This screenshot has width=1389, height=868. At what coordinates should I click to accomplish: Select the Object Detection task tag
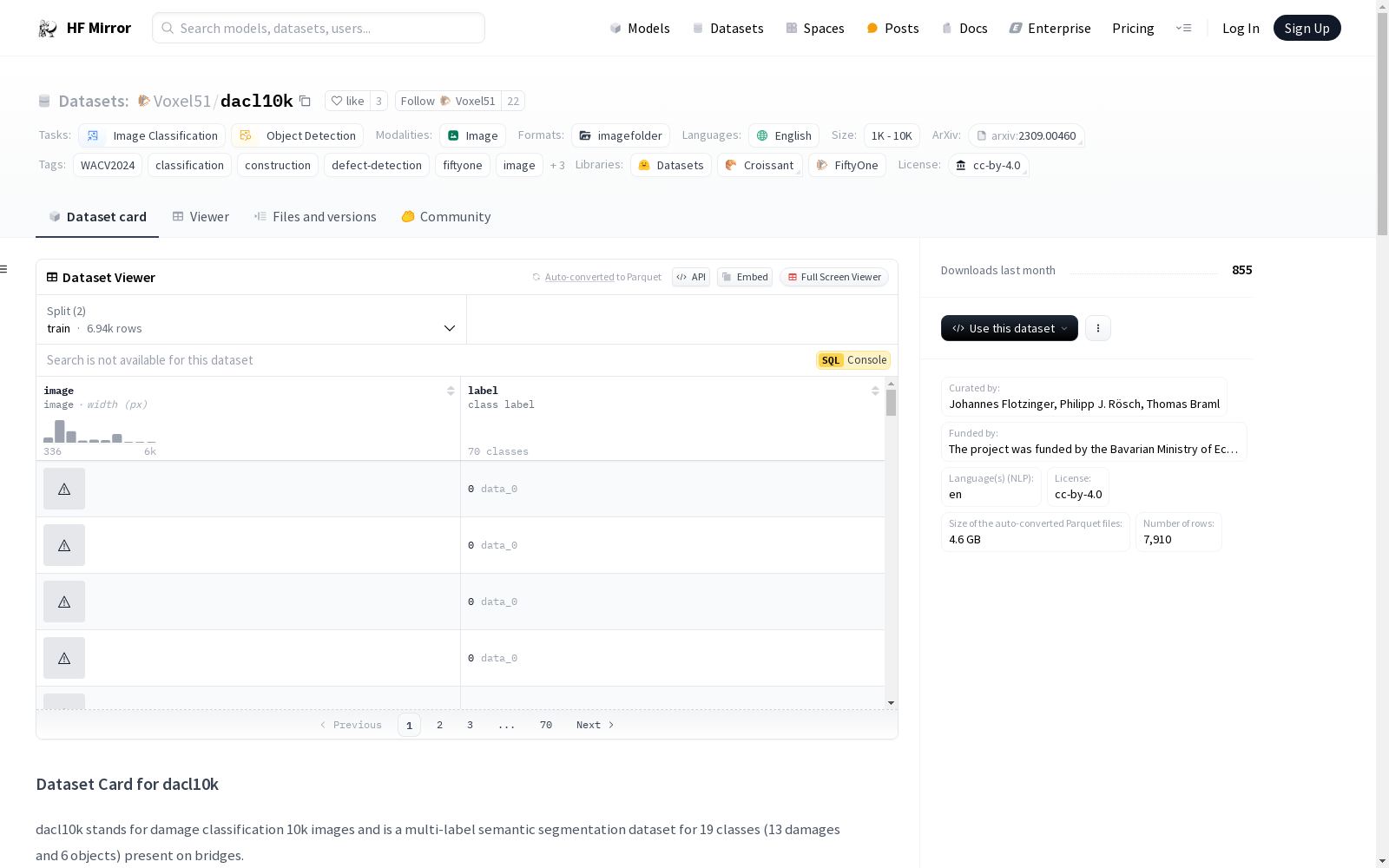298,135
